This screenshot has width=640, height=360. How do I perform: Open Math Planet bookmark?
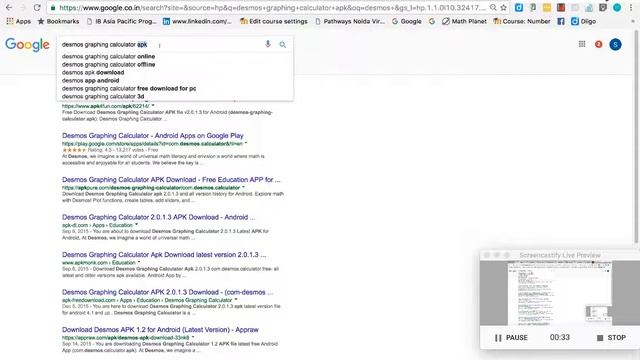464,21
